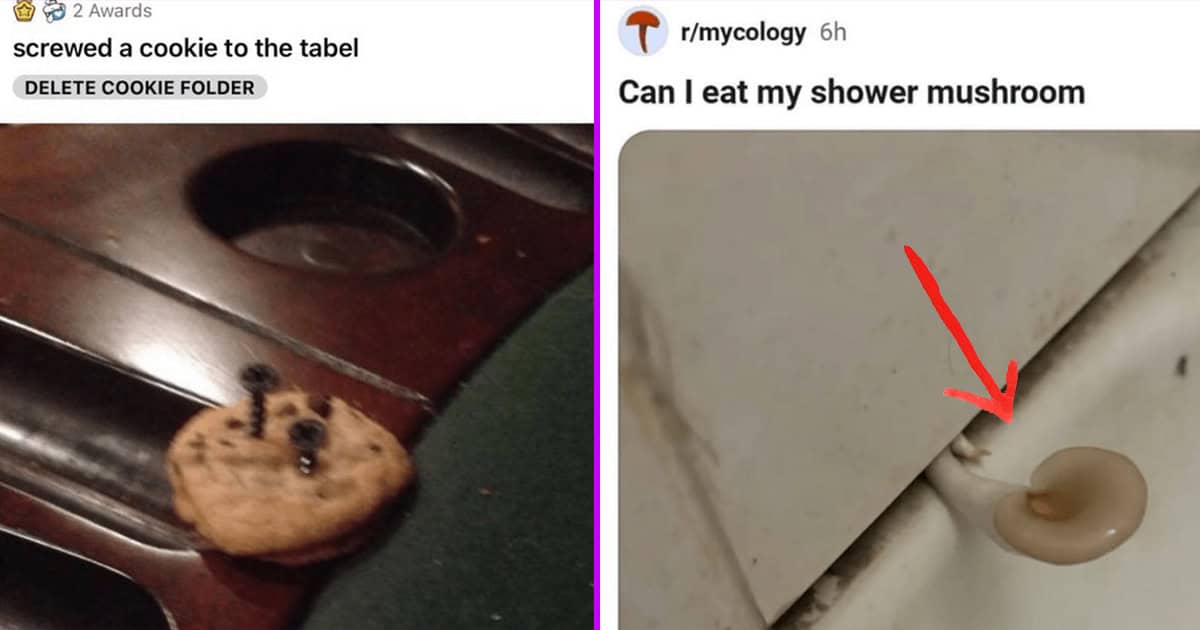Click the 6h post timestamp

(832, 32)
